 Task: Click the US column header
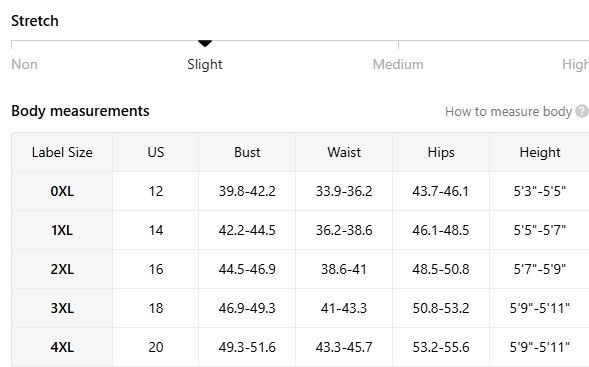[x=156, y=152]
